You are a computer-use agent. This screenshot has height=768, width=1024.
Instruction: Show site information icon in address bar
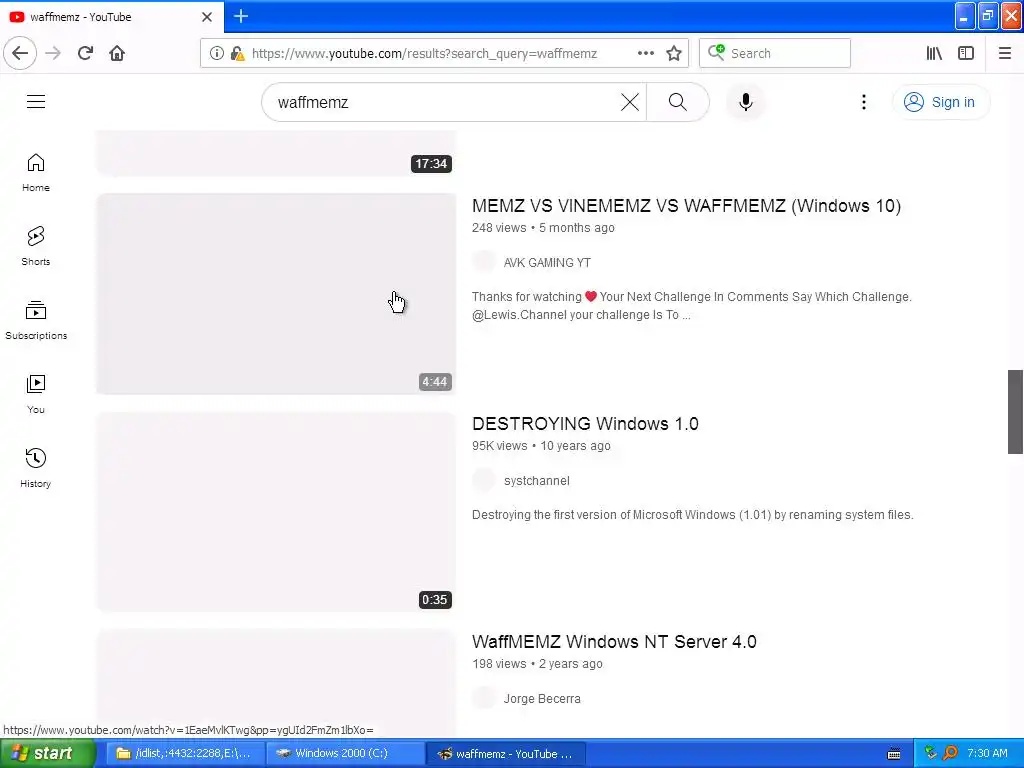click(216, 53)
